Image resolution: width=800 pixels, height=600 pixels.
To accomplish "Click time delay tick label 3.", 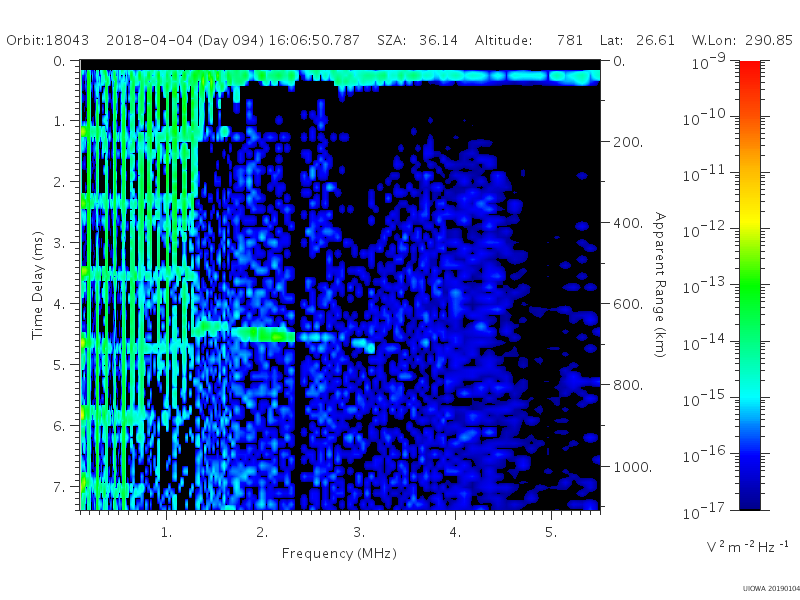I will click(x=59, y=243).
